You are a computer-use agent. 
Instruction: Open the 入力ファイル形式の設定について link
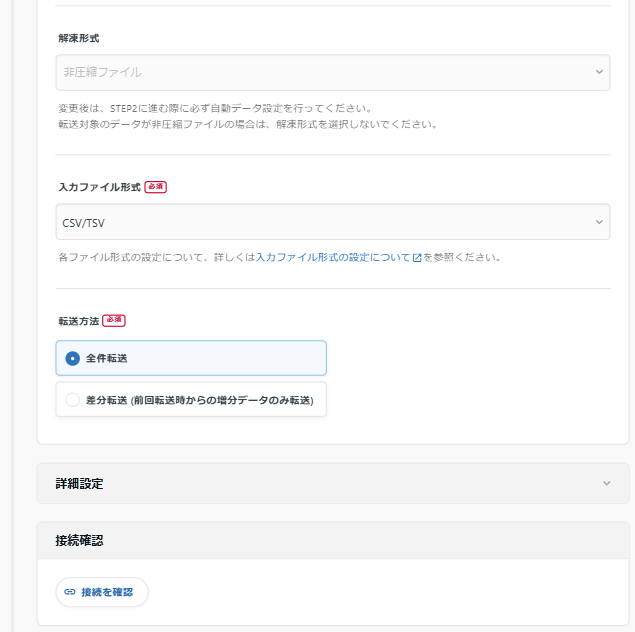click(x=333, y=257)
